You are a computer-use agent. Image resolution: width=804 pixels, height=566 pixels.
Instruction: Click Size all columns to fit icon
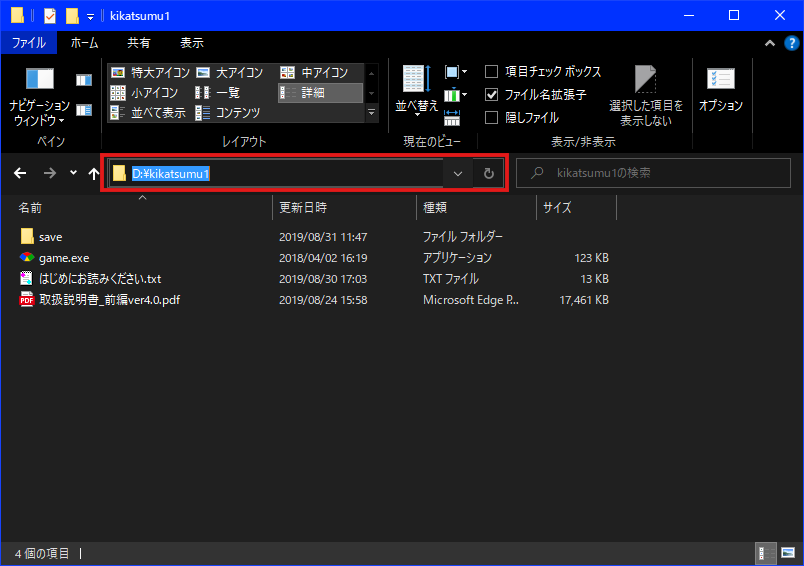coord(452,118)
